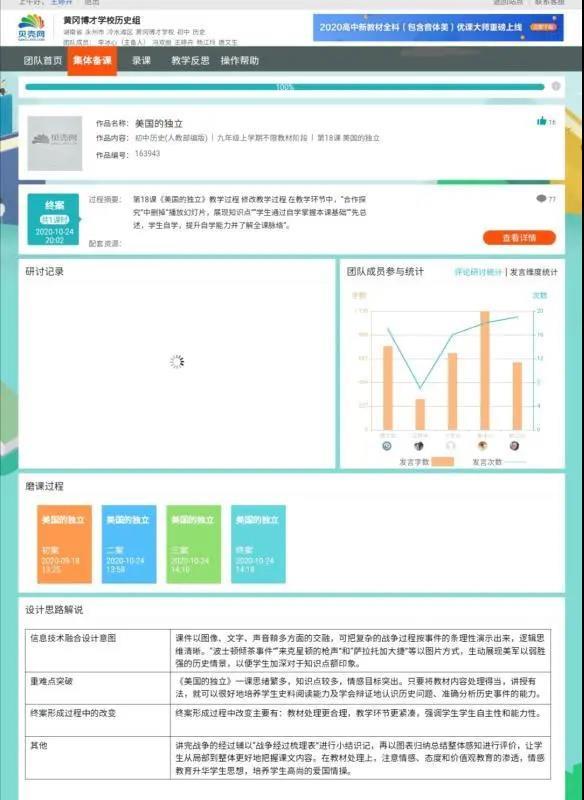Go to 团队首页 menu item
The height and width of the screenshot is (800, 584).
[x=43, y=61]
